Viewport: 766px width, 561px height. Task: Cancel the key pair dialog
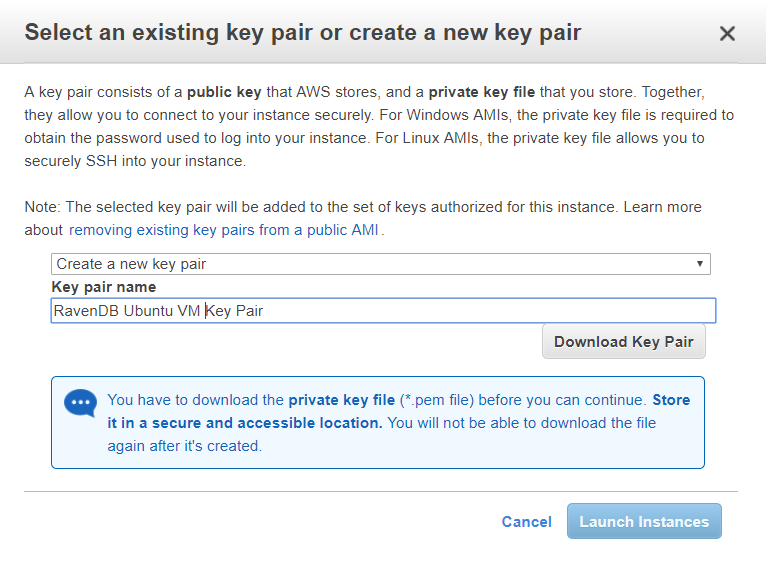[527, 521]
